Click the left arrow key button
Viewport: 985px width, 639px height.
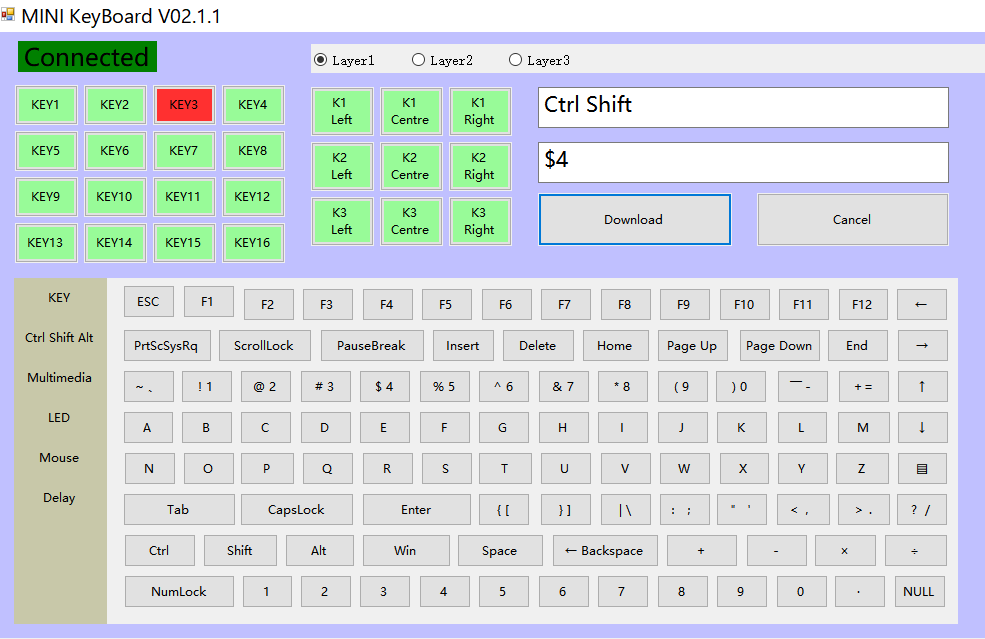click(x=922, y=305)
